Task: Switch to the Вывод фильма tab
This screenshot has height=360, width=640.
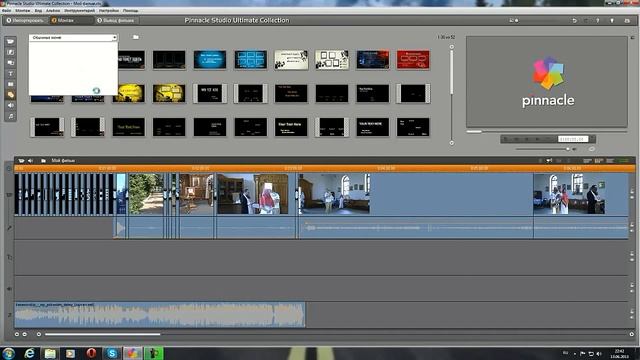Action: pyautogui.click(x=116, y=20)
